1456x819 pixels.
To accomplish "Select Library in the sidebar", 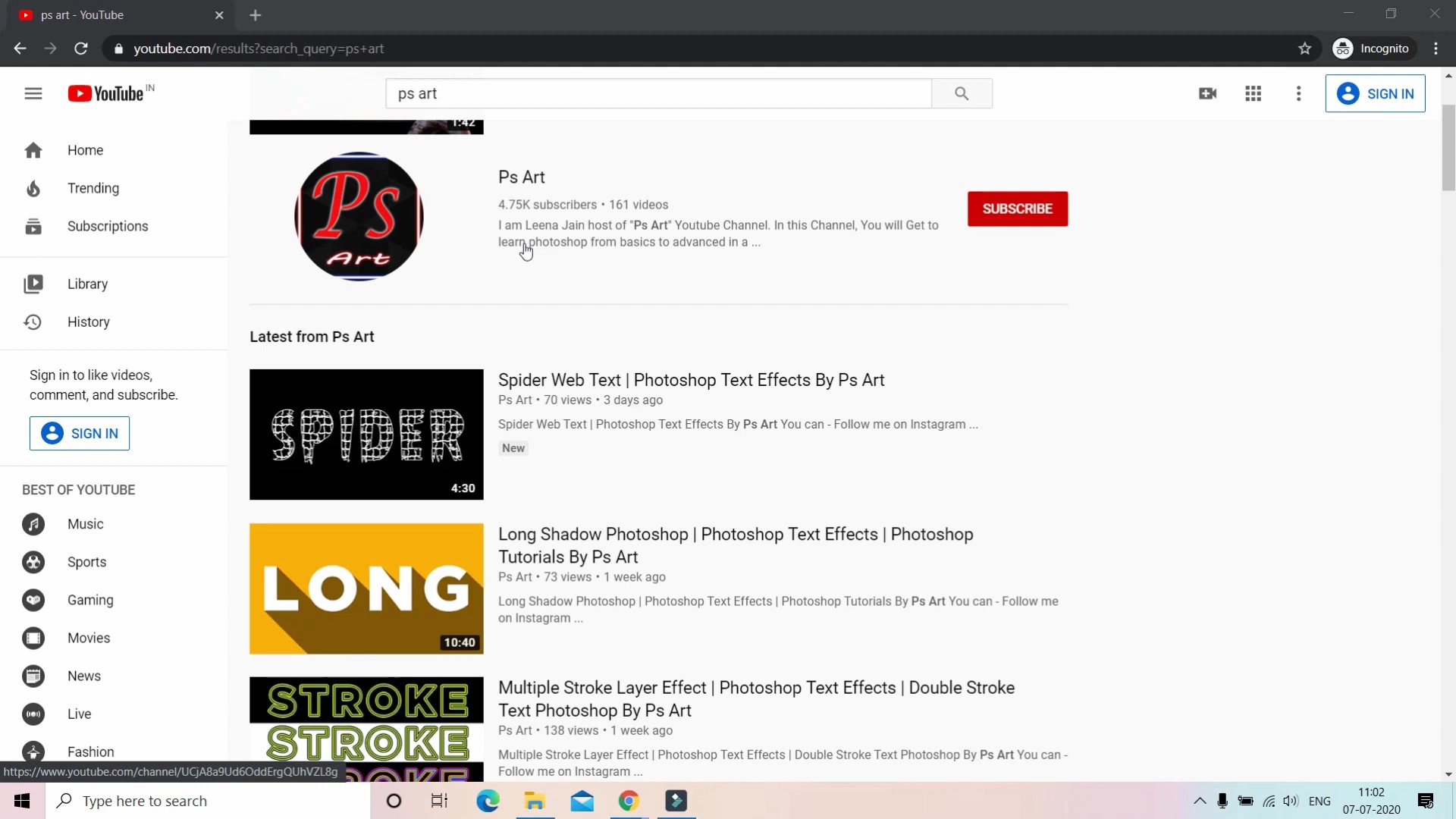I will pyautogui.click(x=87, y=284).
